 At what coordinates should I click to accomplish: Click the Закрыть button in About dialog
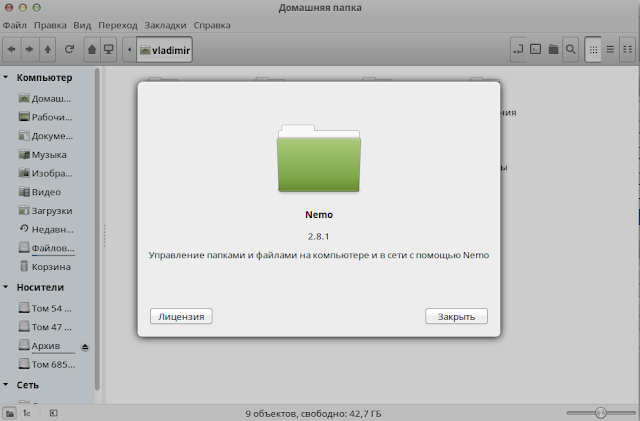pyautogui.click(x=456, y=316)
